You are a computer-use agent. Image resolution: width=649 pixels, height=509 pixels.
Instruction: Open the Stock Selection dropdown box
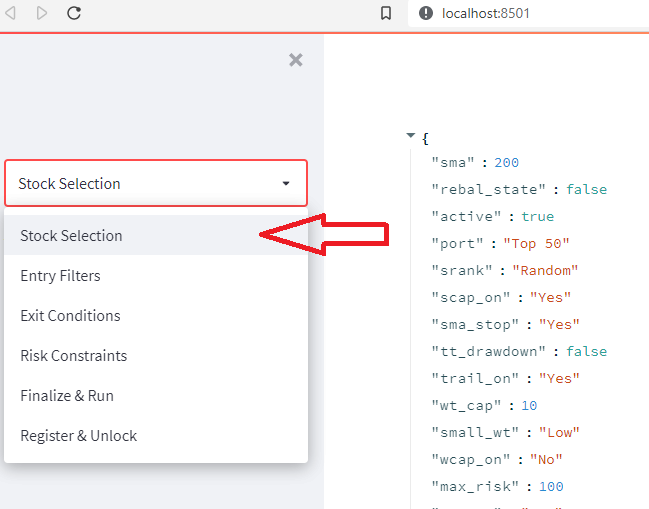point(156,183)
